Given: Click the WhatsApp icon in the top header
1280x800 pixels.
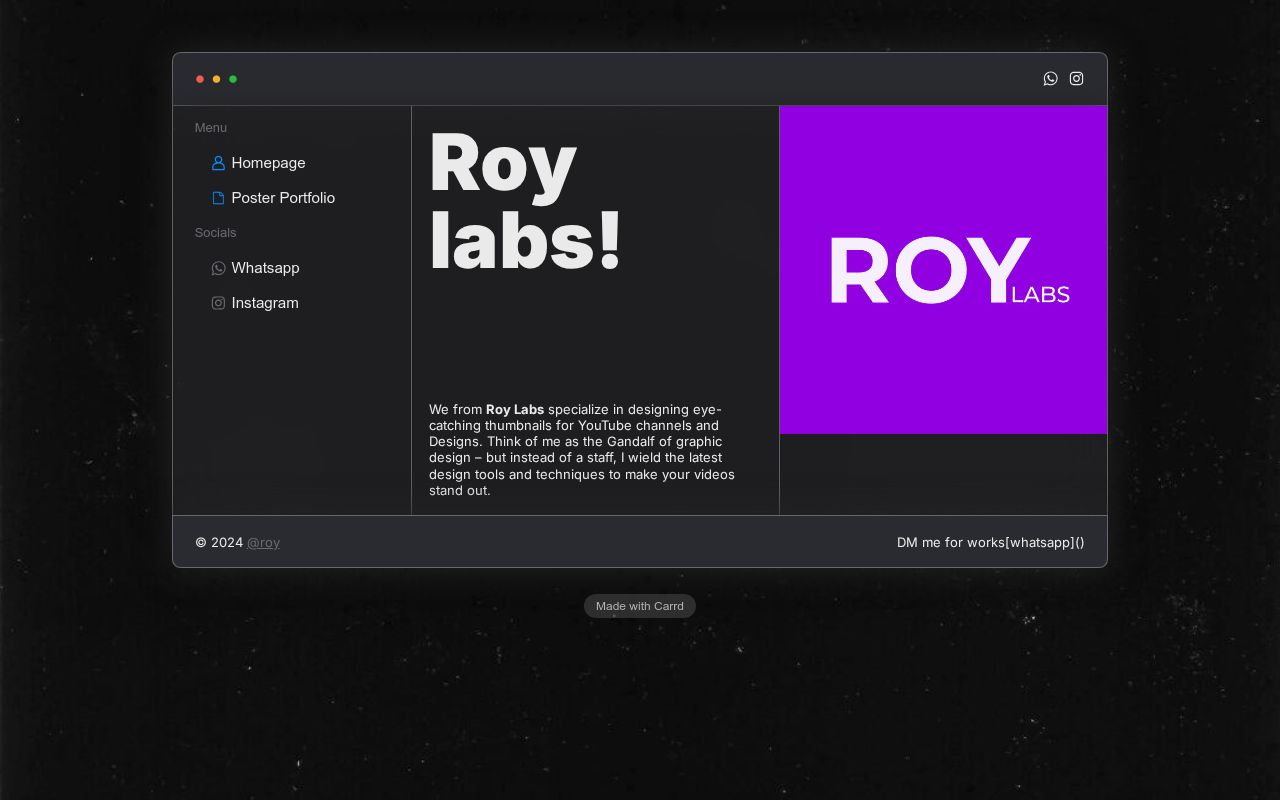Looking at the screenshot, I should (x=1050, y=79).
